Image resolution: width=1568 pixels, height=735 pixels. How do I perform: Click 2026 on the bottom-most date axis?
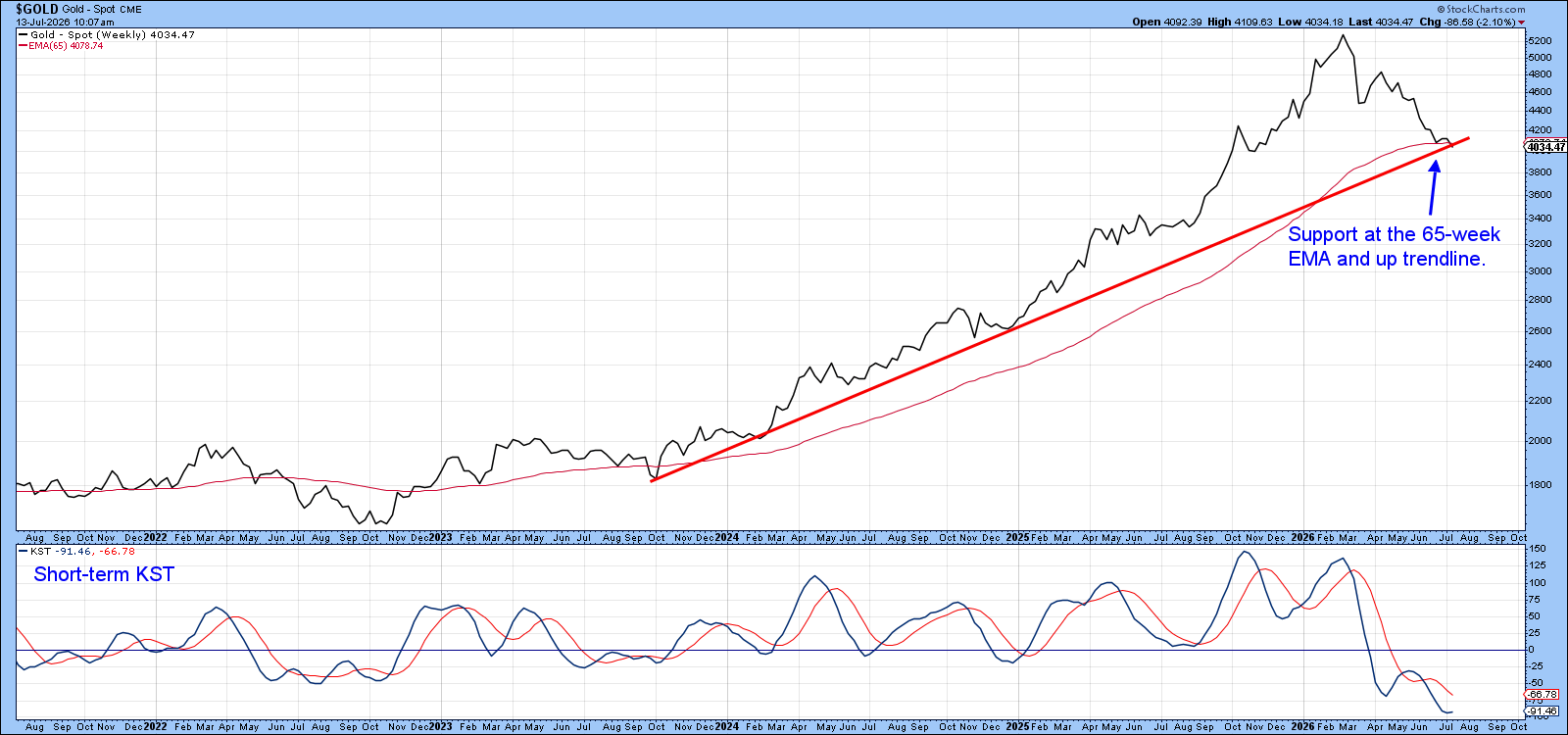(x=1302, y=727)
